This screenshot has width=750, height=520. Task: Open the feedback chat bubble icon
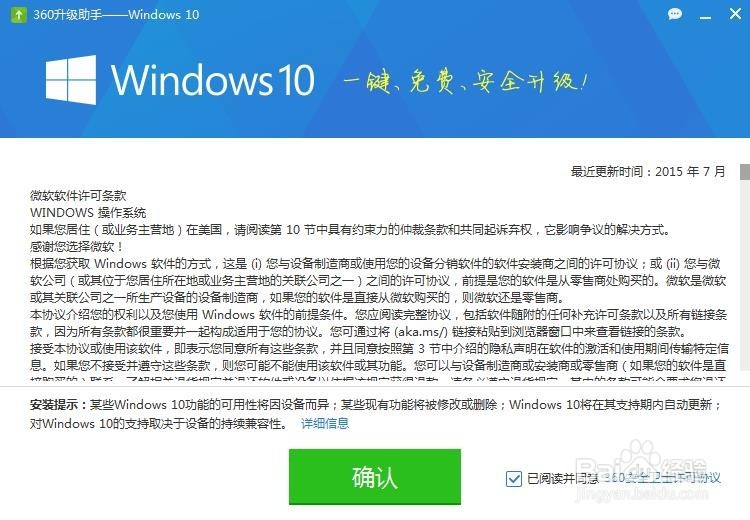[675, 14]
